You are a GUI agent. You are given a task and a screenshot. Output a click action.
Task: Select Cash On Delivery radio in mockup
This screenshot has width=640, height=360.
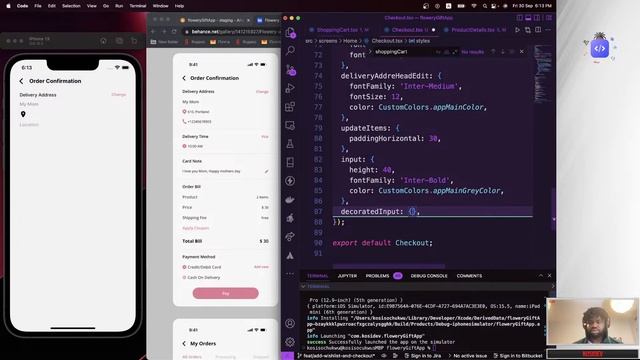pos(184,278)
